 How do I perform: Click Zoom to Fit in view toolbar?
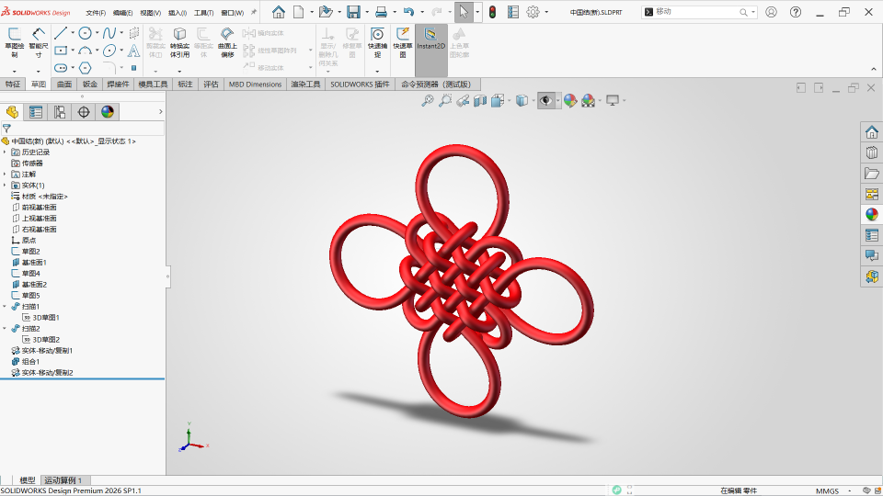click(427, 101)
